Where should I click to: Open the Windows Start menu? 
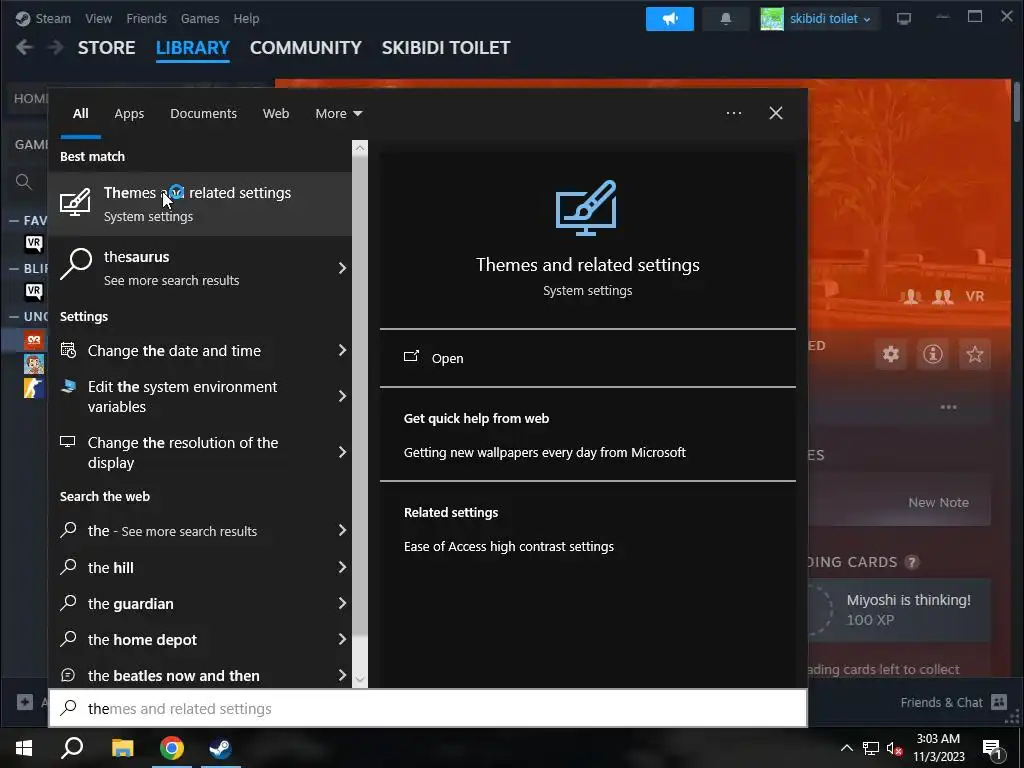pyautogui.click(x=24, y=748)
